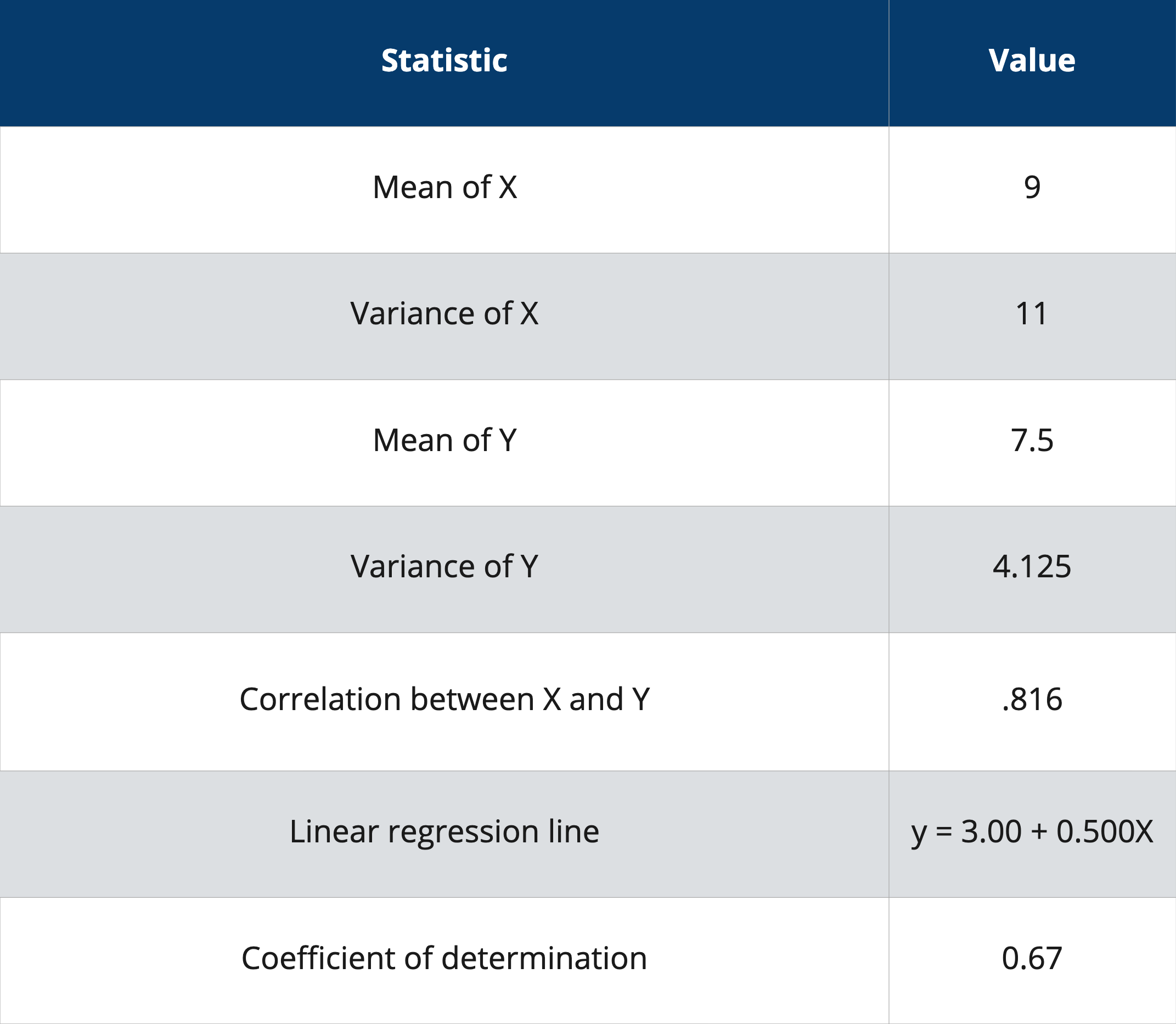Viewport: 1176px width, 1024px height.
Task: Select the Coefficient of determination cell
Action: [444, 958]
